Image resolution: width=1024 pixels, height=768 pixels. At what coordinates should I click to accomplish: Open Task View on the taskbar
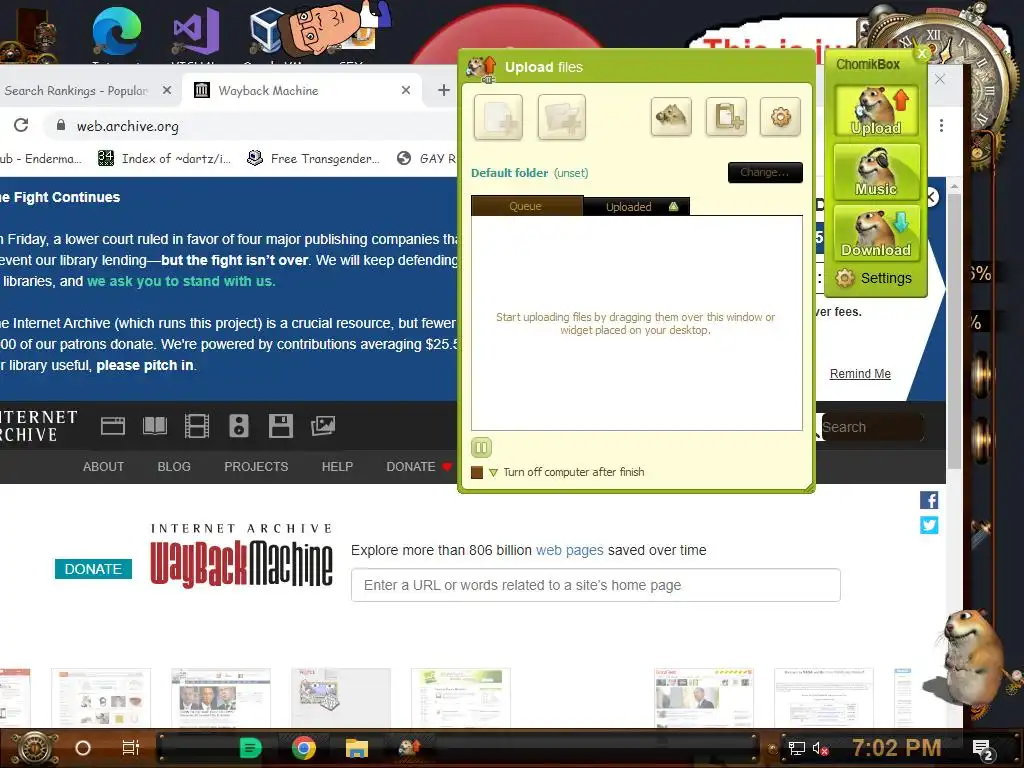tap(131, 748)
